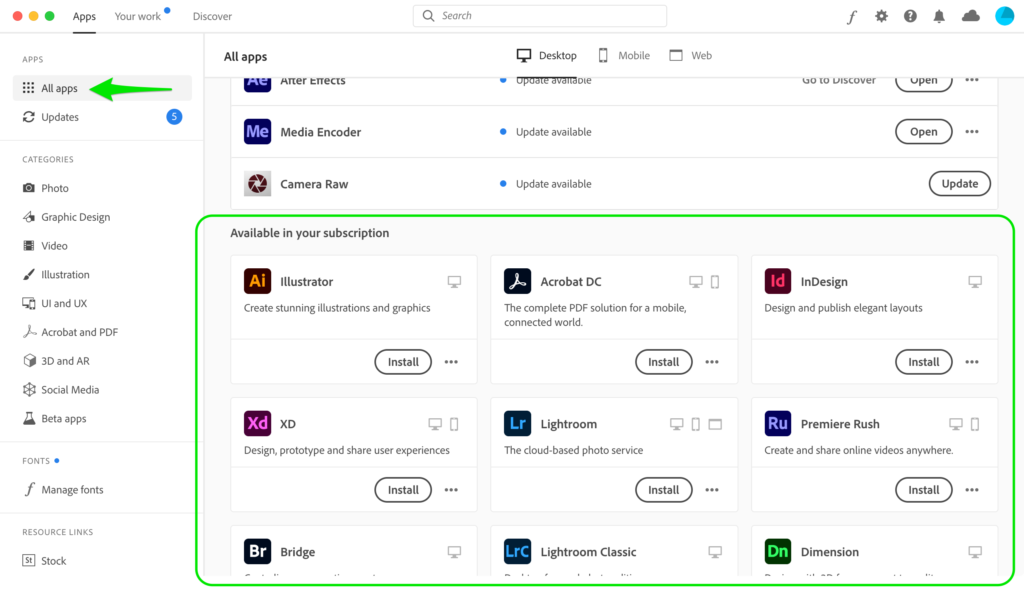Show Mobile apps tab
The image size is (1024, 589).
pyautogui.click(x=624, y=56)
